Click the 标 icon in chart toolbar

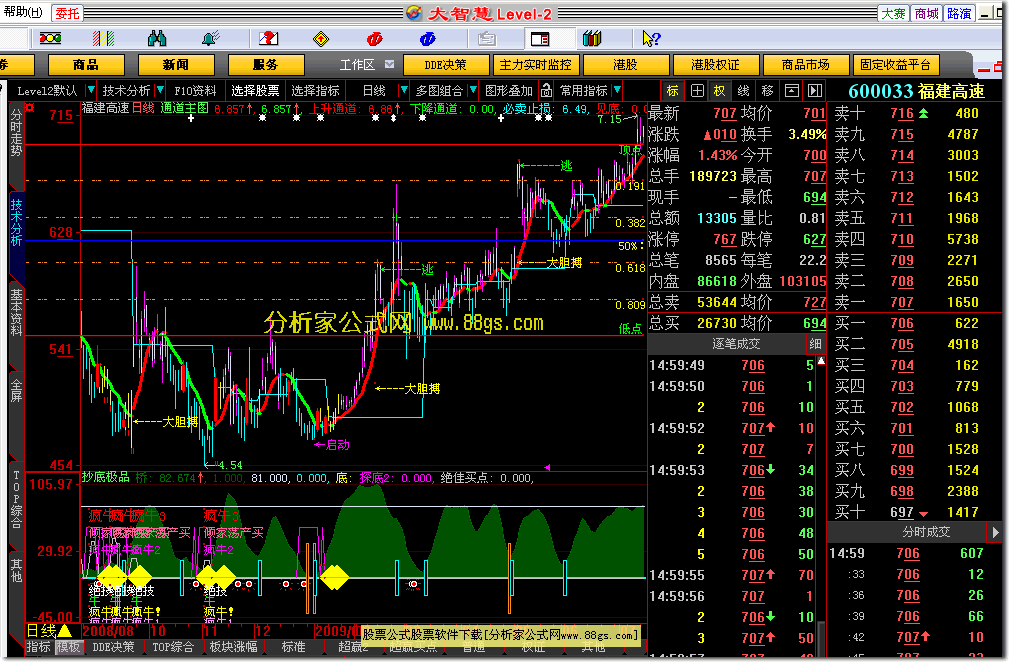(x=673, y=91)
